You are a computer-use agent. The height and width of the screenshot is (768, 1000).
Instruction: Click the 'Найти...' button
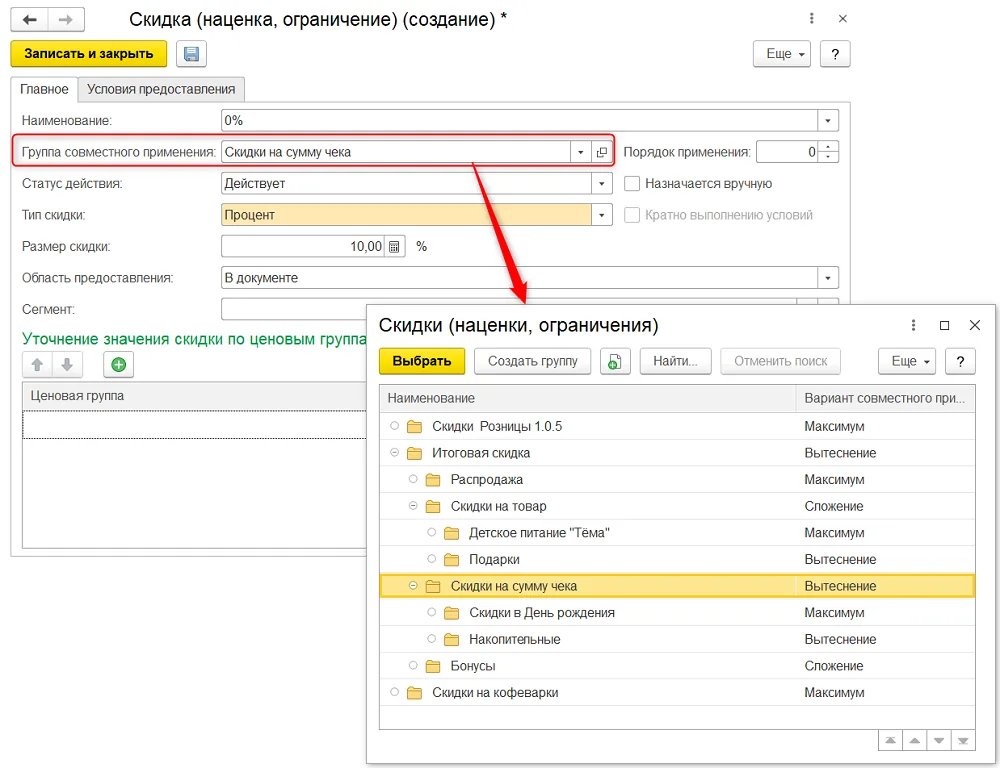click(675, 361)
